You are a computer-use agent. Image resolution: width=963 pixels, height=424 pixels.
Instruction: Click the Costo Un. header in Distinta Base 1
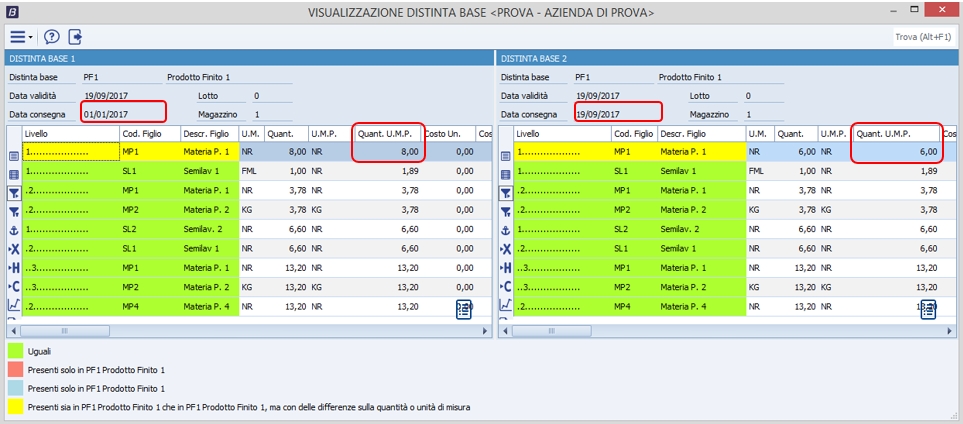point(449,133)
